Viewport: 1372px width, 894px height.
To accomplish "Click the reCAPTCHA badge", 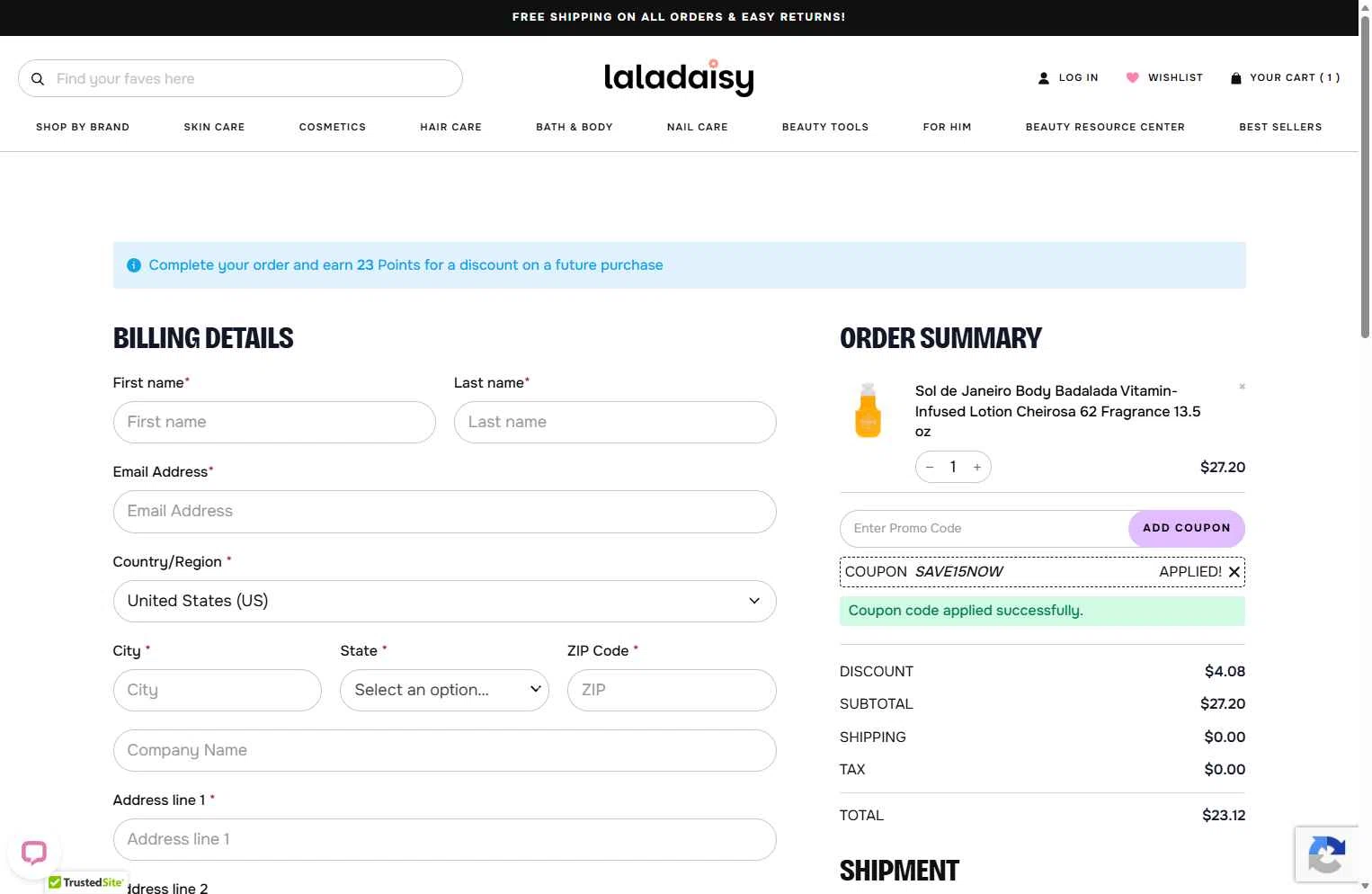I will coord(1327,854).
